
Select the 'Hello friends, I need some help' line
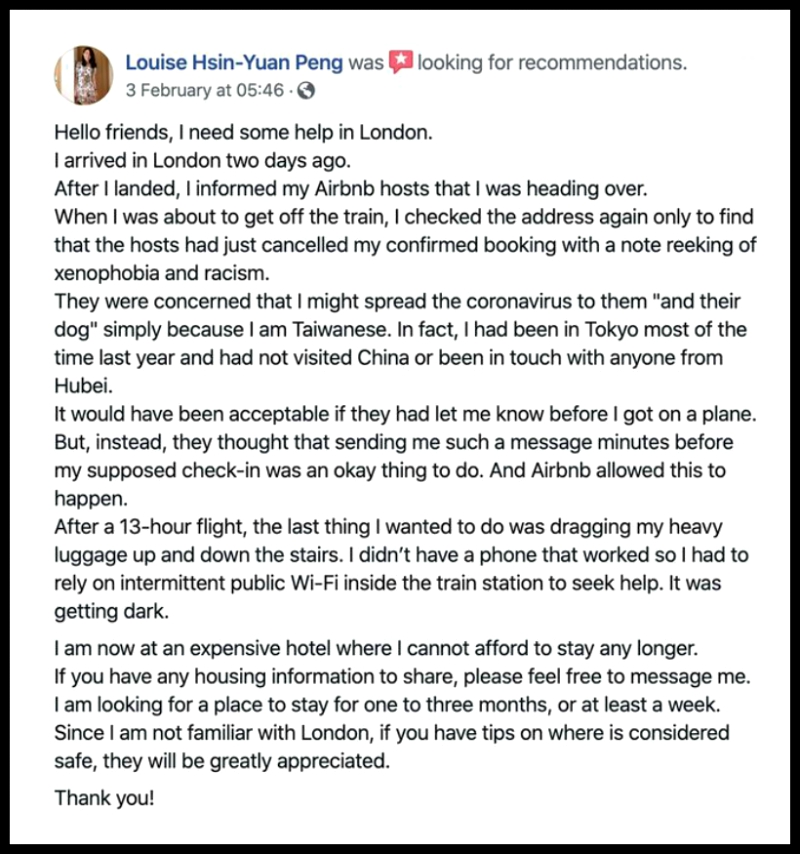pyautogui.click(x=243, y=132)
